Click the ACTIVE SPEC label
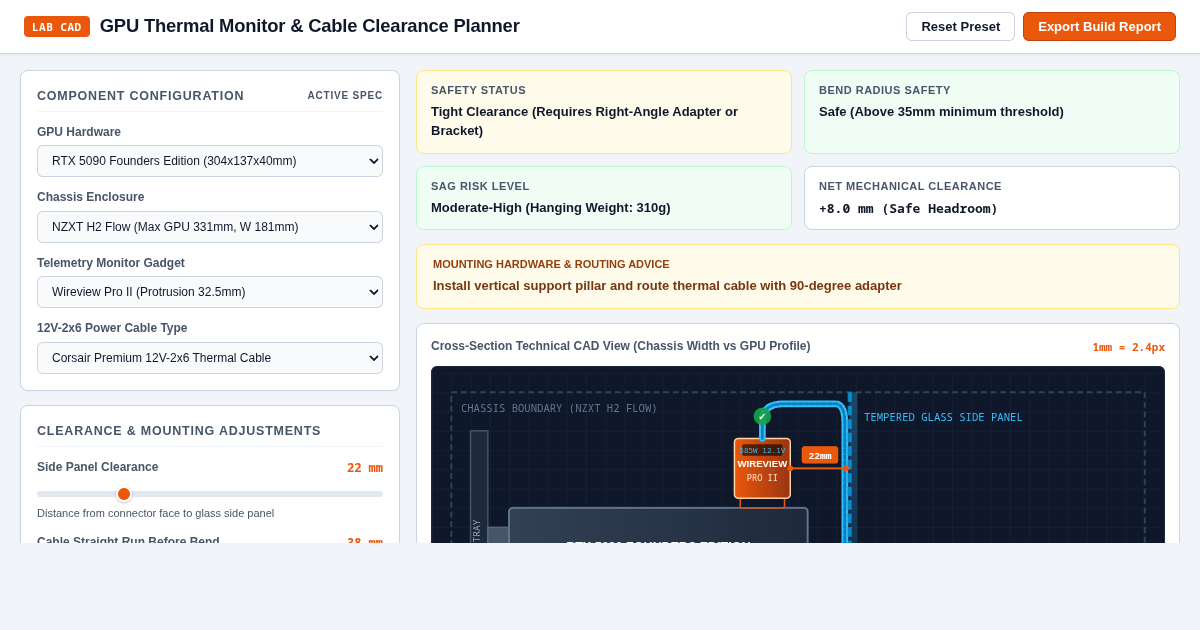This screenshot has width=1200, height=630. pos(345,96)
